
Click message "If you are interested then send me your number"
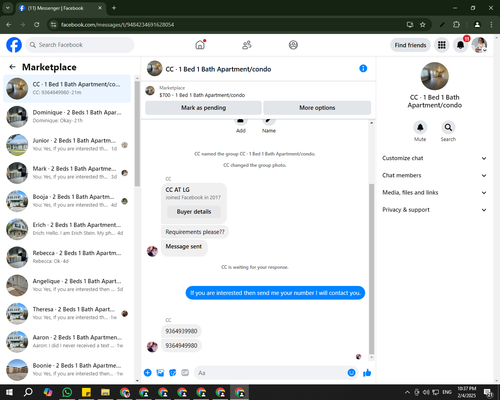click(x=275, y=293)
